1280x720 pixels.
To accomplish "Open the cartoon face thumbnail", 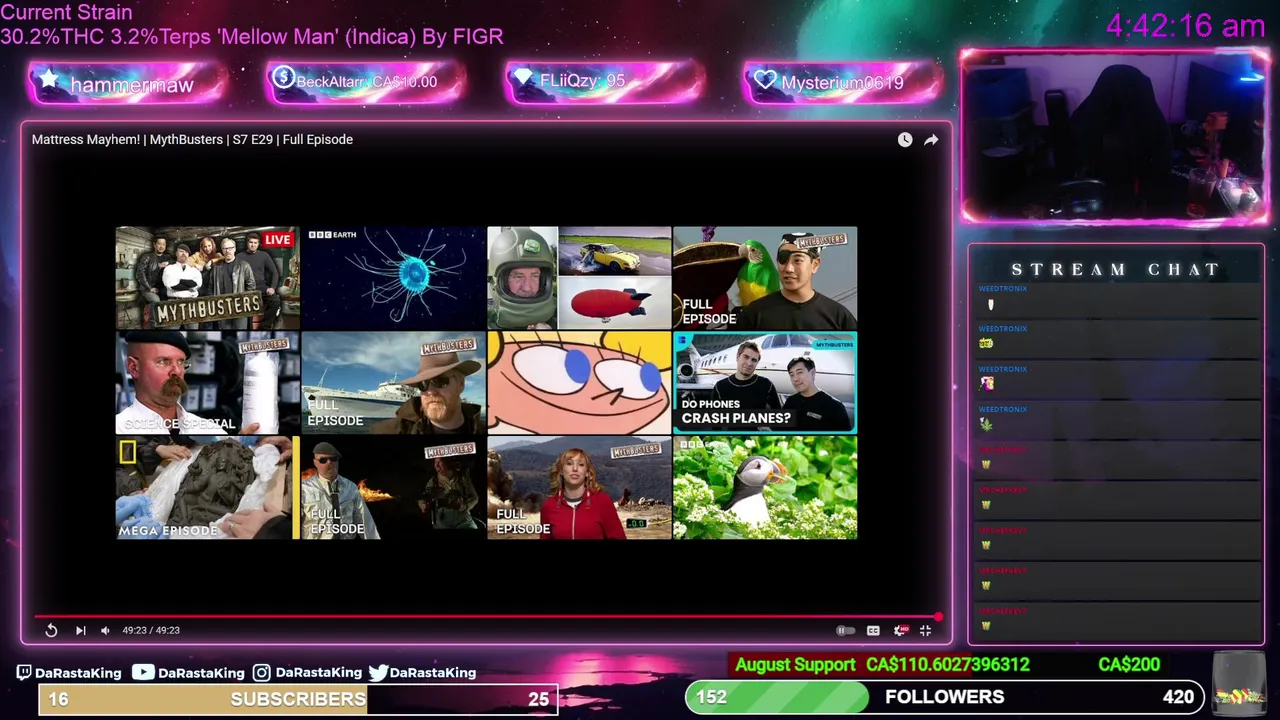I will tap(579, 383).
